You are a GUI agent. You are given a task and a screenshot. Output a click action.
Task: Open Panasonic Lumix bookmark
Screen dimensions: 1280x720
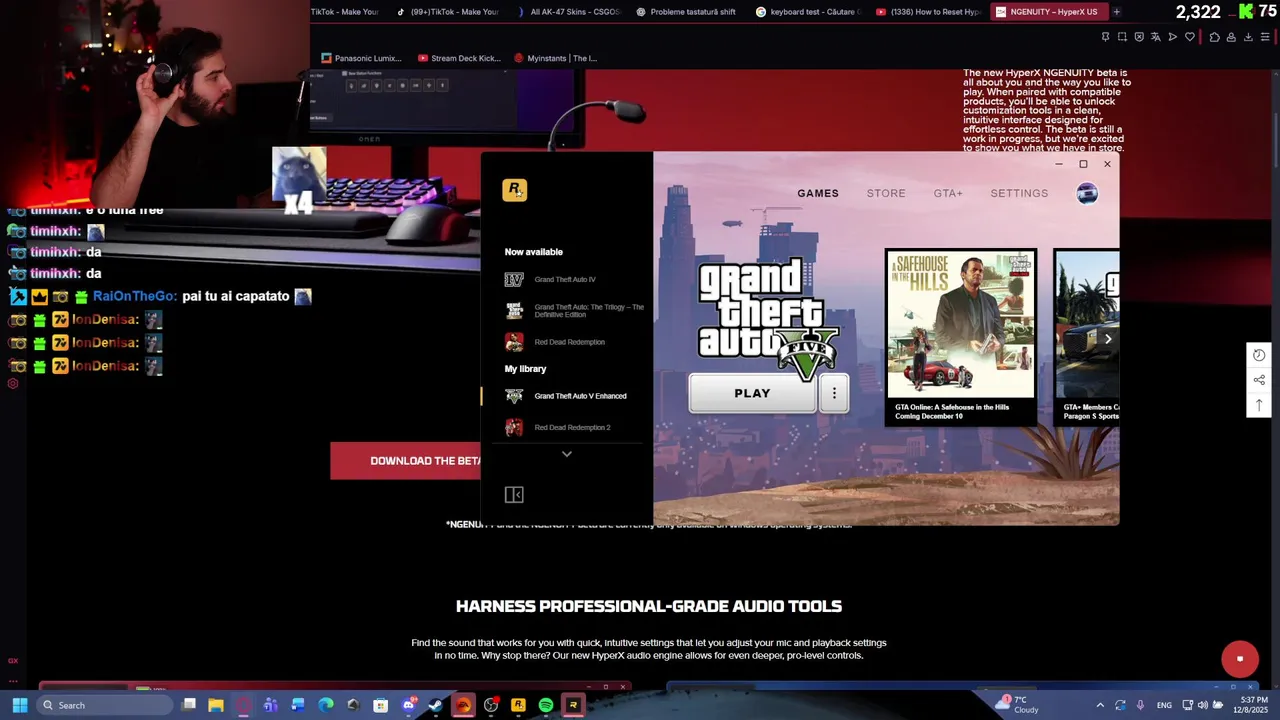tap(361, 58)
